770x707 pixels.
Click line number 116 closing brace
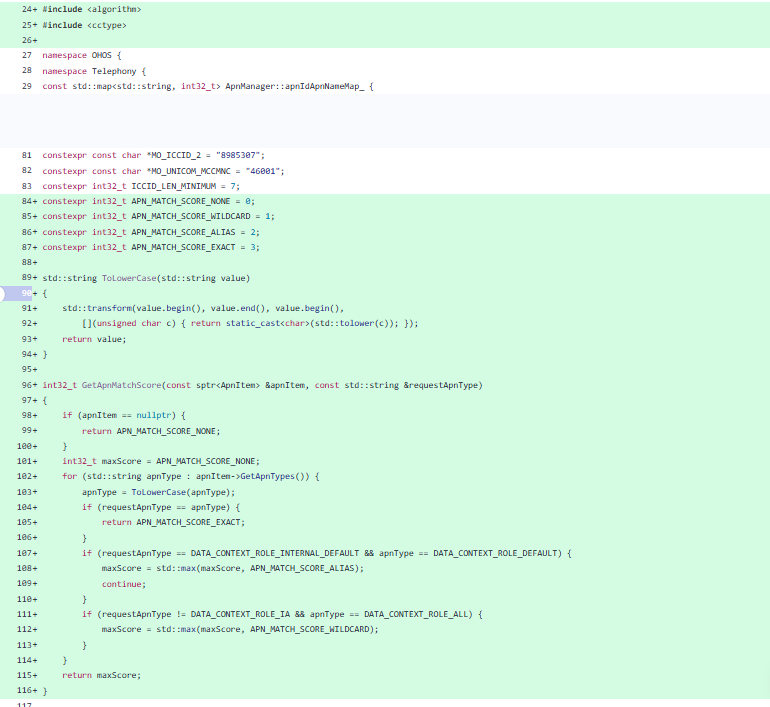24,691
